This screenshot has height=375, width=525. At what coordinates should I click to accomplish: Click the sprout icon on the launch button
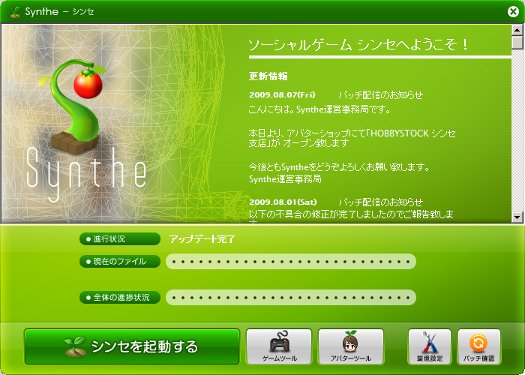75,347
